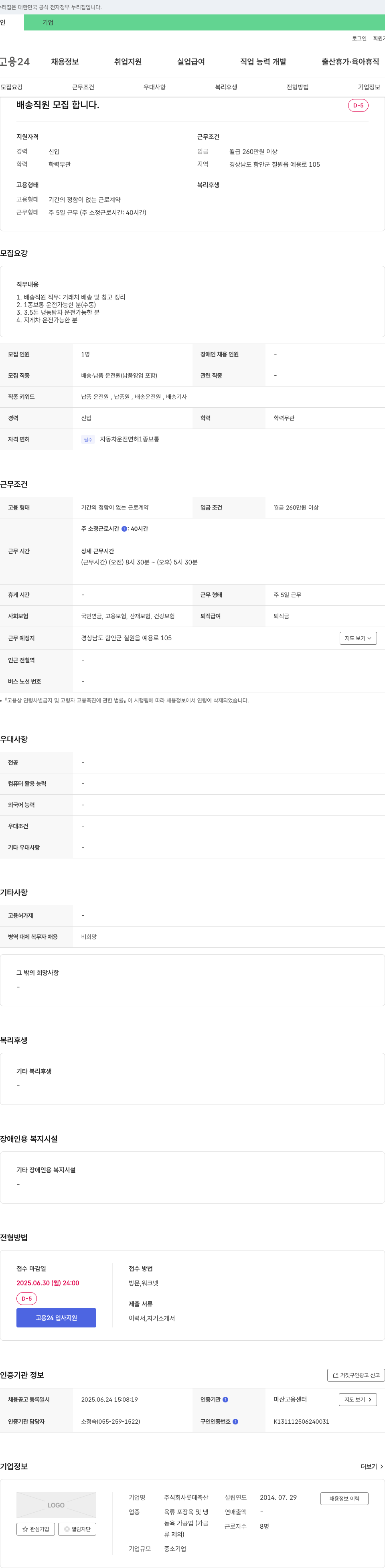The image size is (385, 1568).
Task: Open the 출산휴가·육아휴직 menu
Action: pos(350,61)
